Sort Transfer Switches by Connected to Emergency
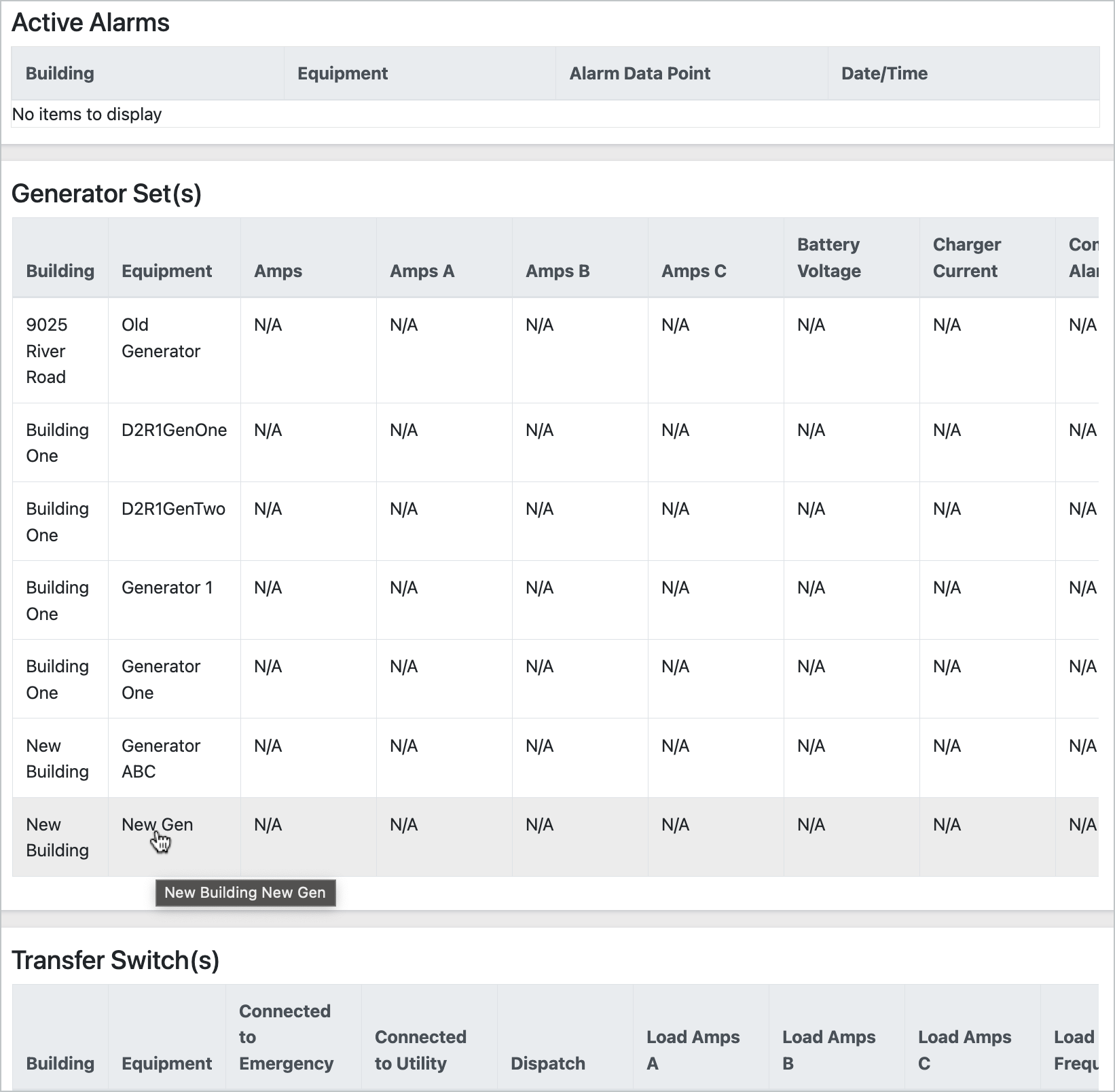The image size is (1115, 1092). [286, 1037]
